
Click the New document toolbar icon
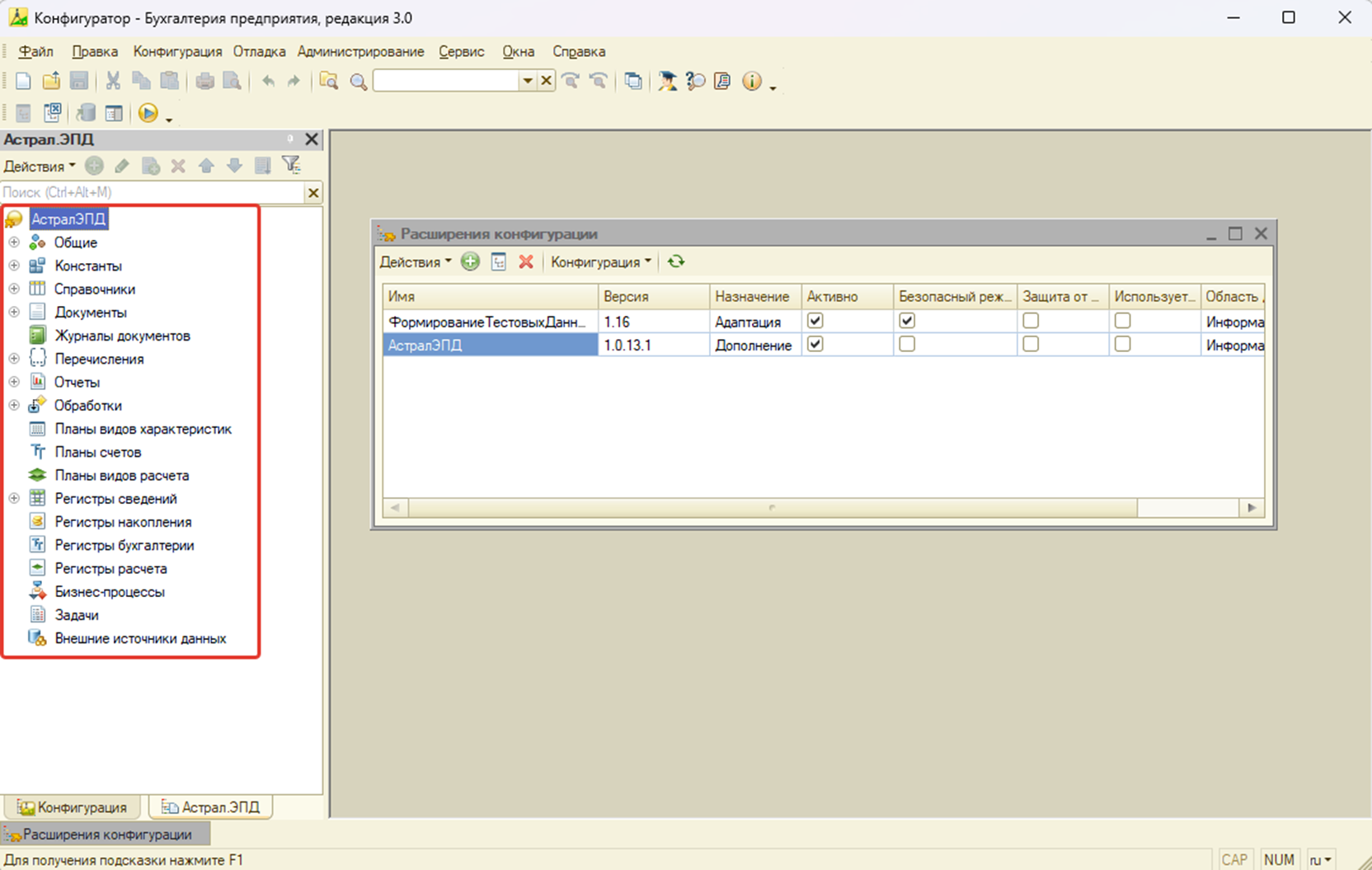click(23, 81)
